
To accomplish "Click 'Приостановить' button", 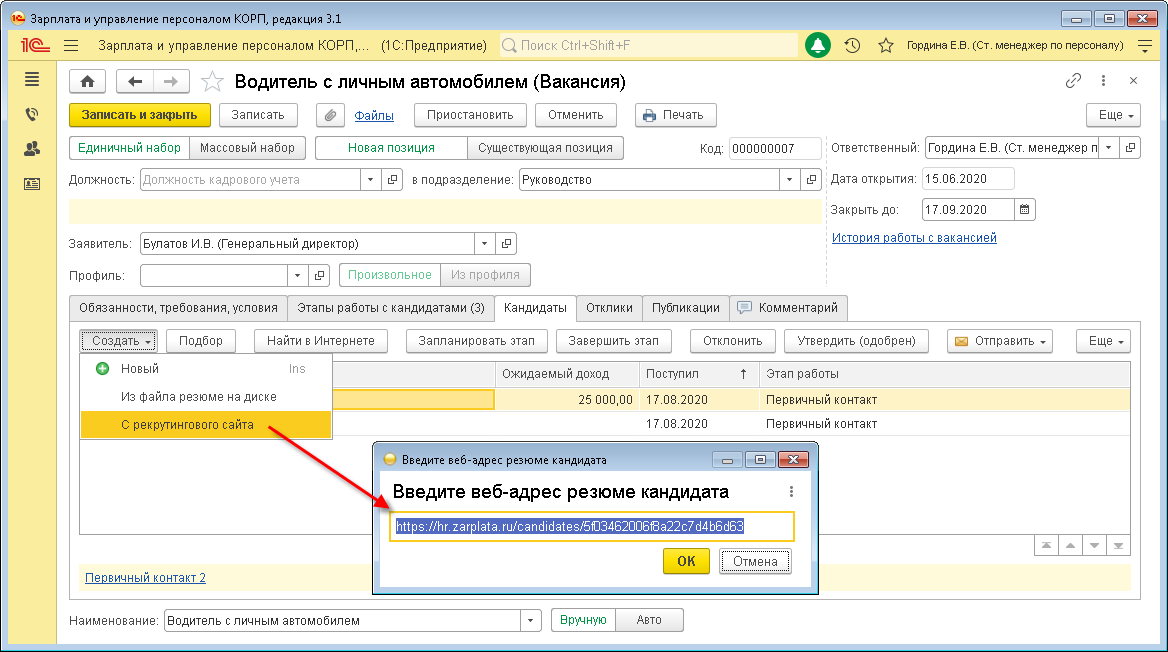I will pyautogui.click(x=470, y=115).
